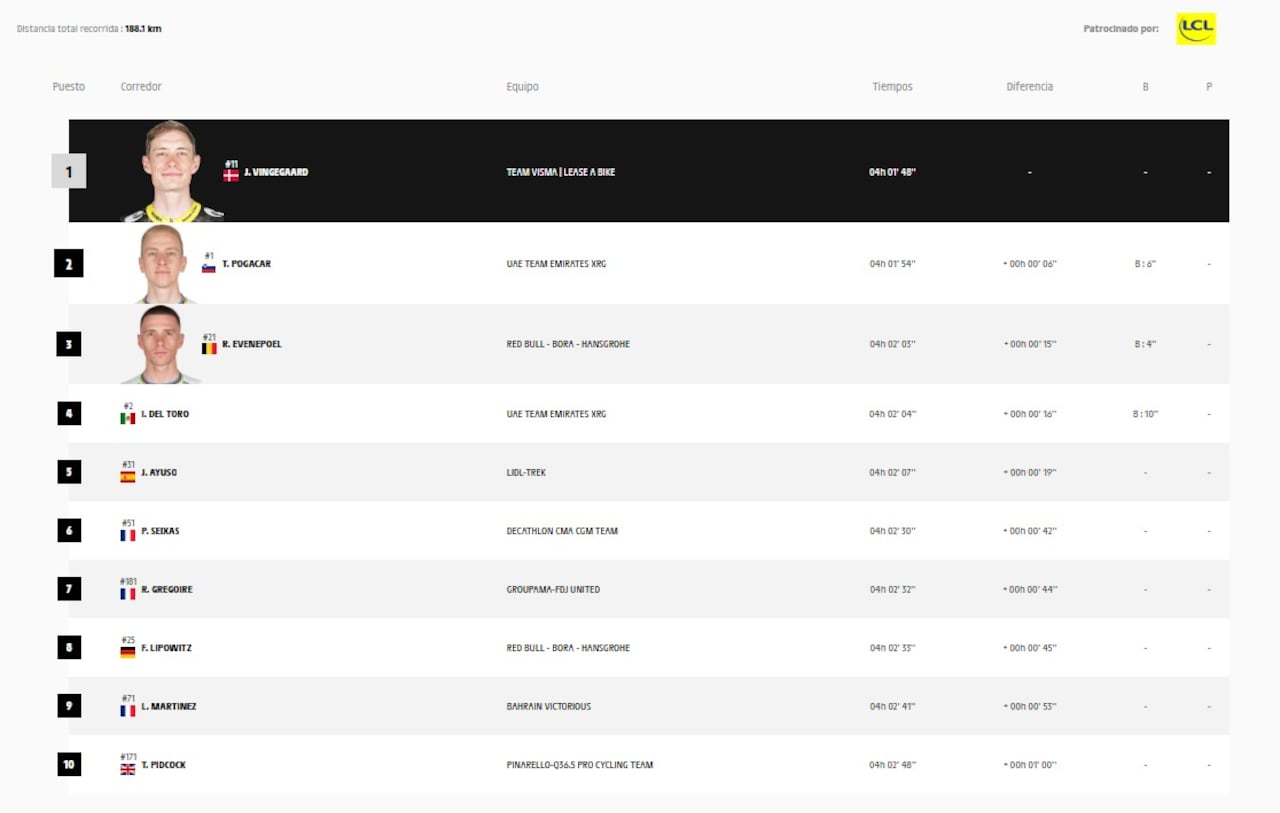
Task: Click the Diferencia column header
Action: tap(1030, 87)
